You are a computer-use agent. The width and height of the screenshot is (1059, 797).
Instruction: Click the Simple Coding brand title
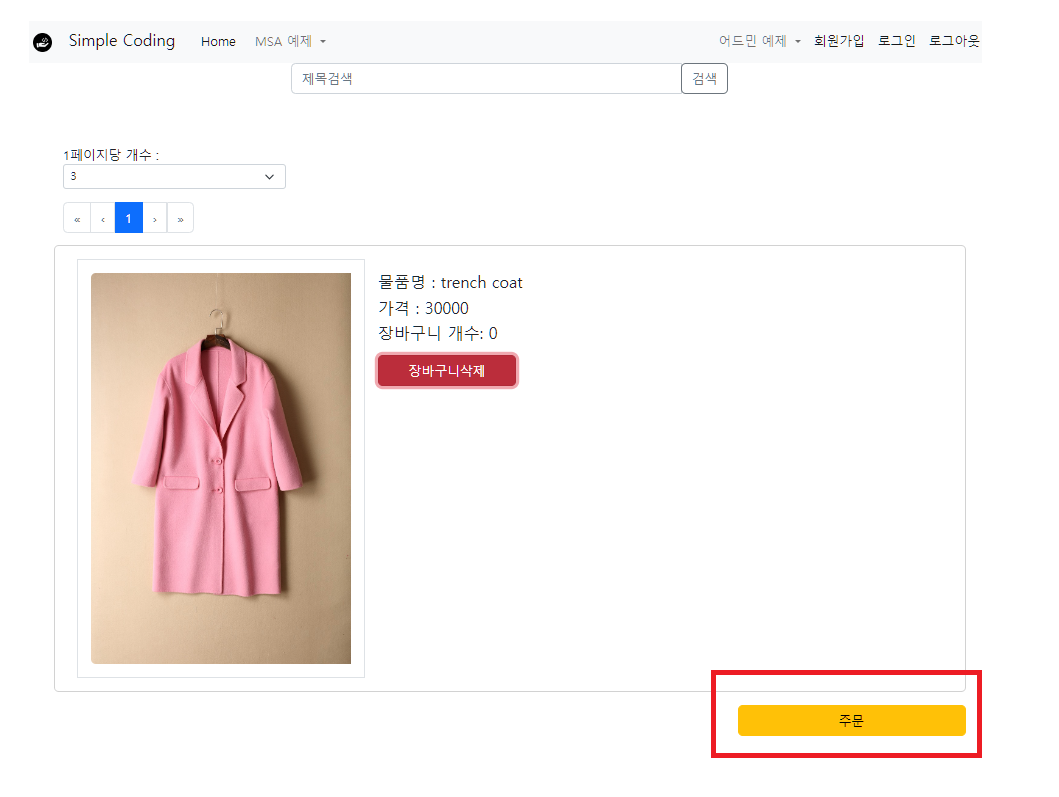[x=122, y=41]
